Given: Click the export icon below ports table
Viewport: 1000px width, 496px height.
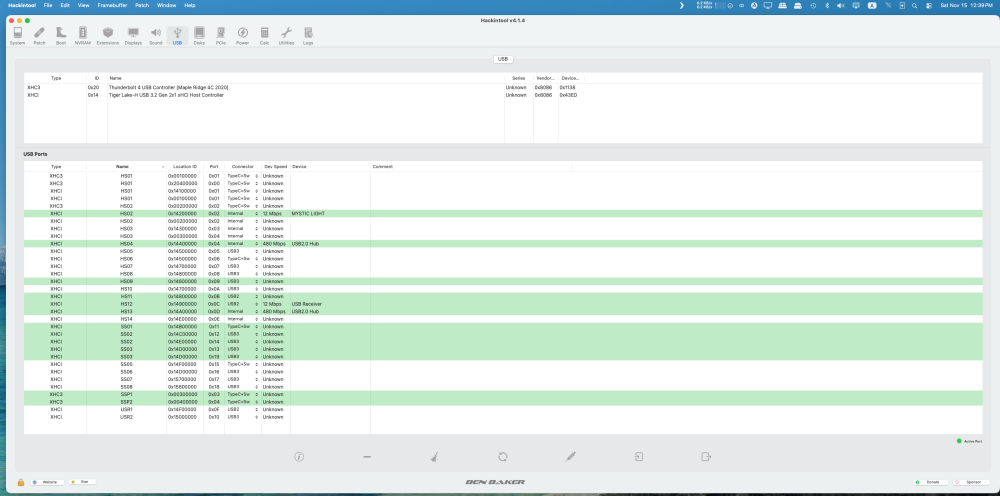Looking at the screenshot, I should coord(706,456).
